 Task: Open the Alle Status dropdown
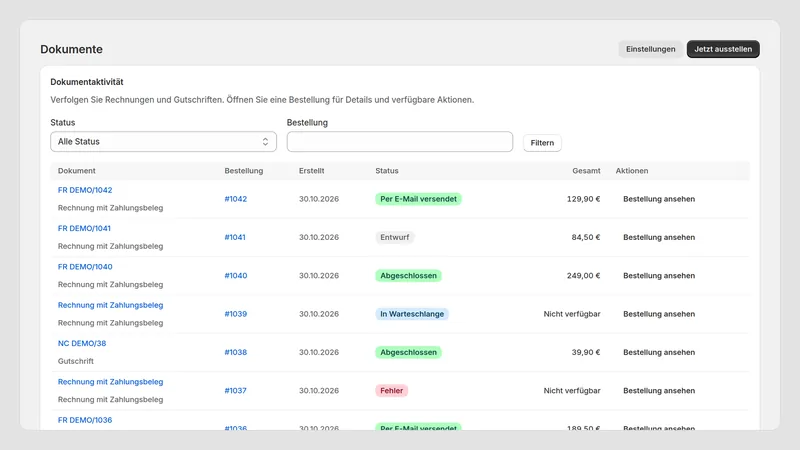tap(163, 142)
